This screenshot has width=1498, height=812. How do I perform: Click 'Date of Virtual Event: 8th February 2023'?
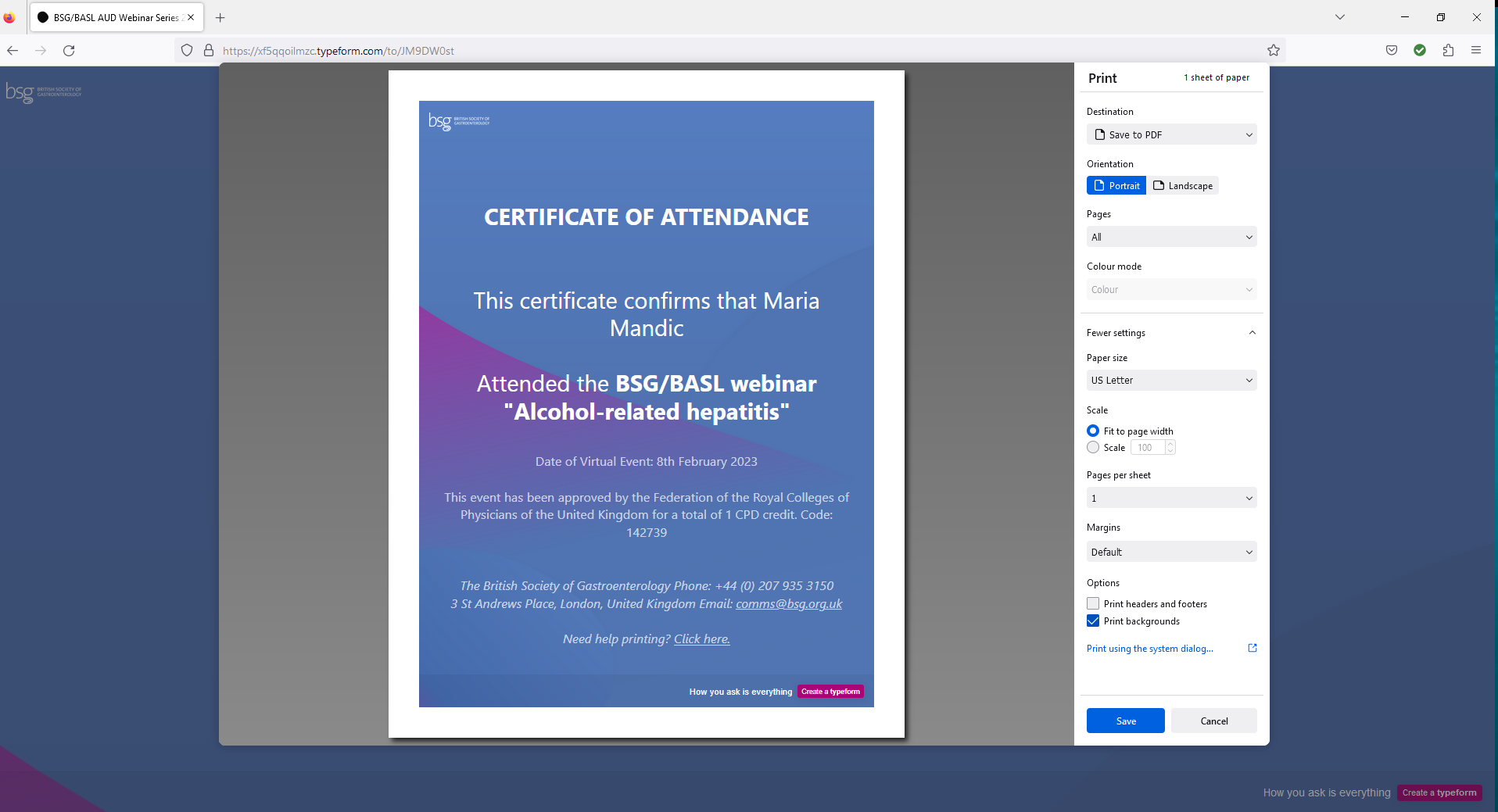click(x=647, y=461)
